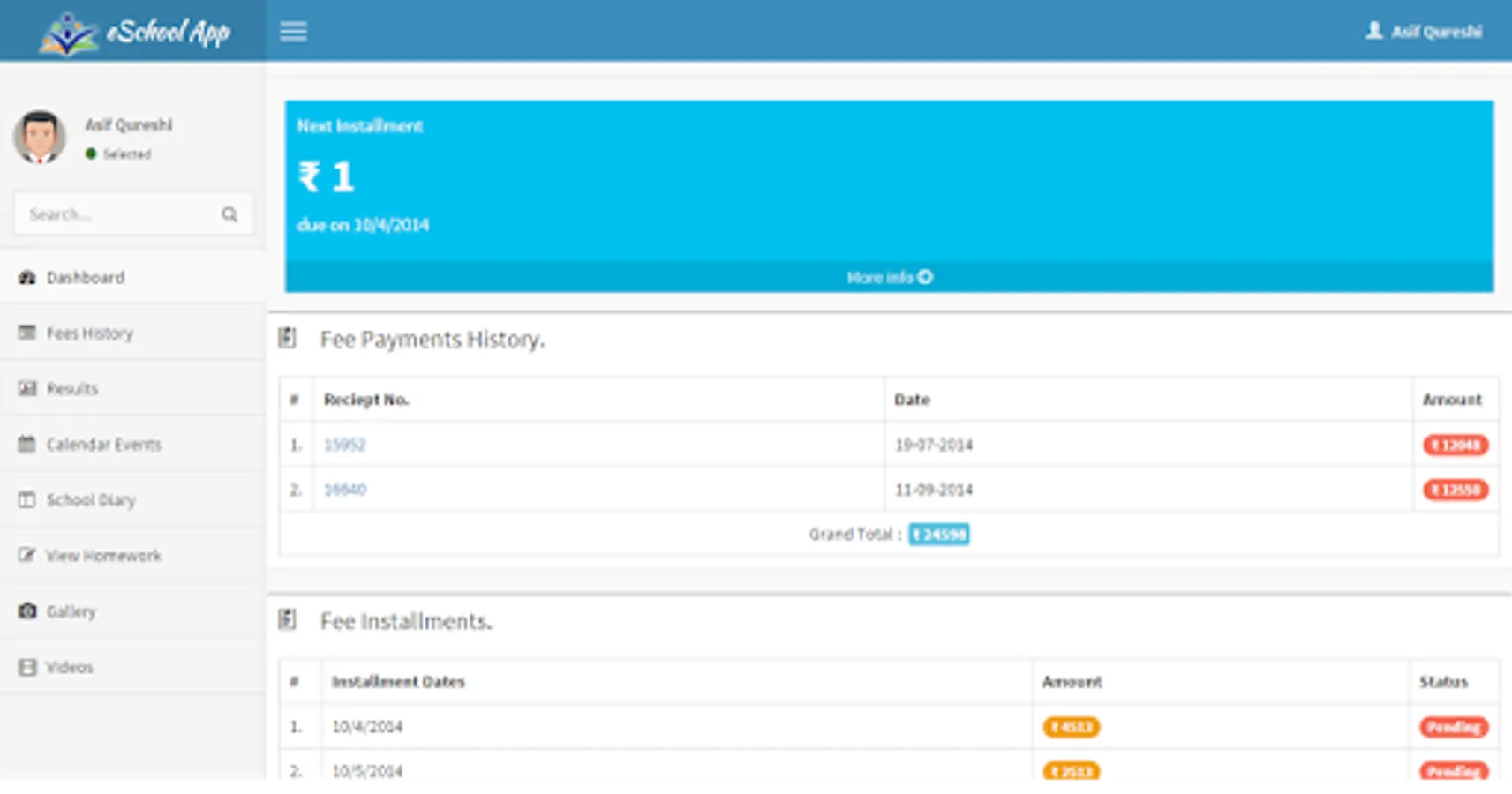Open the School Diary icon
Screen dimensions: 1512x794
tap(26, 499)
